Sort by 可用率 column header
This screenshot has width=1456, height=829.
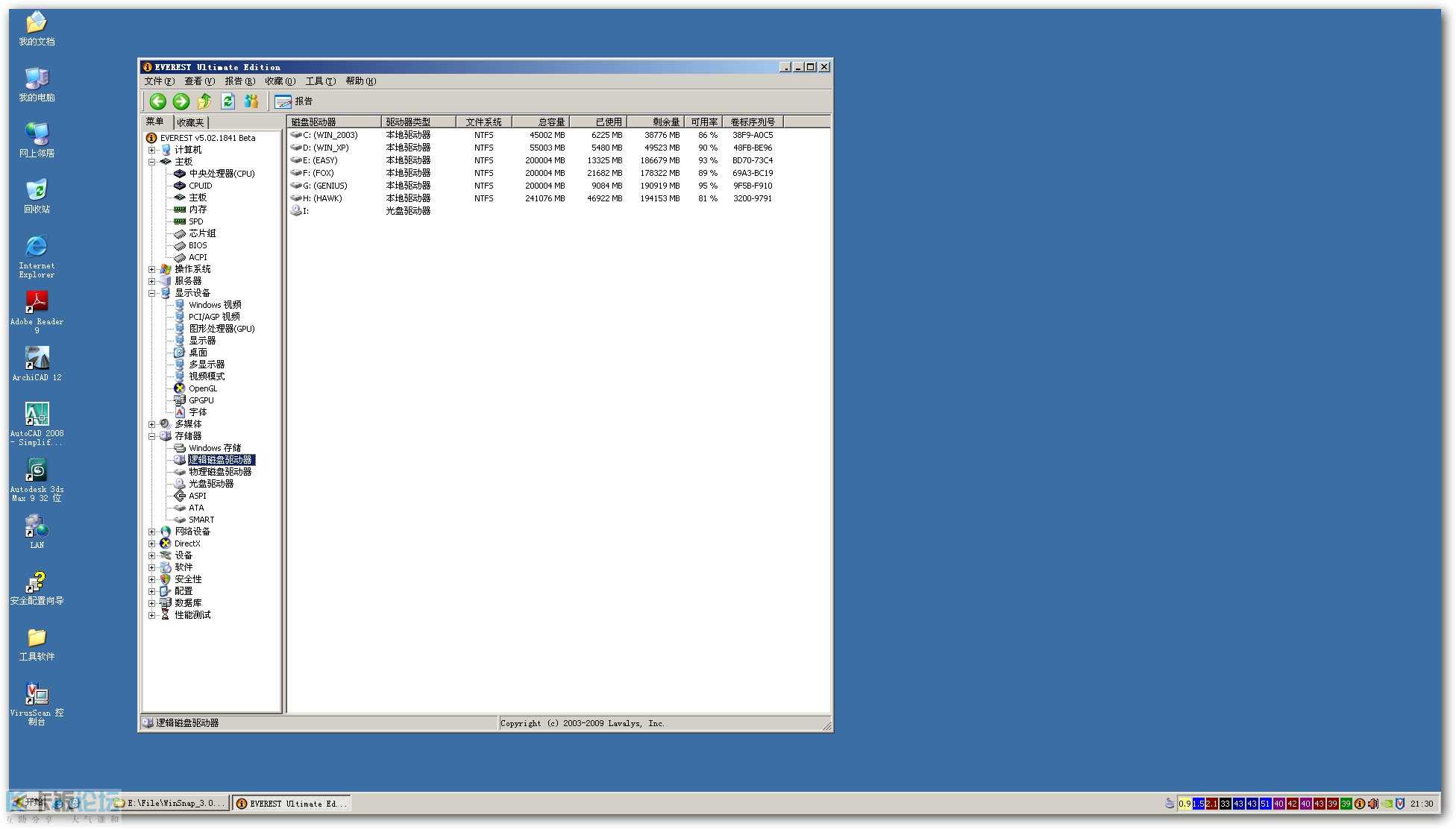[703, 122]
